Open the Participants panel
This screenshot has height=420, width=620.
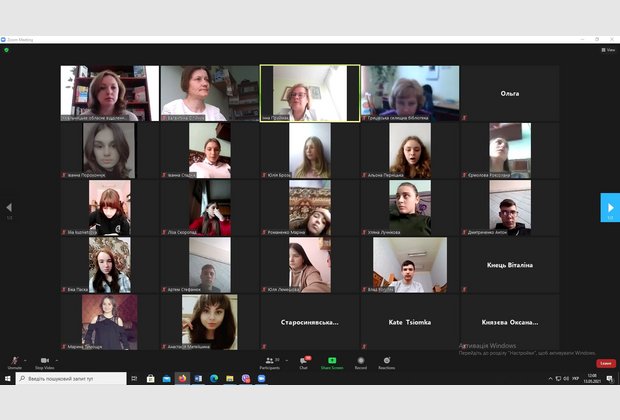270,363
